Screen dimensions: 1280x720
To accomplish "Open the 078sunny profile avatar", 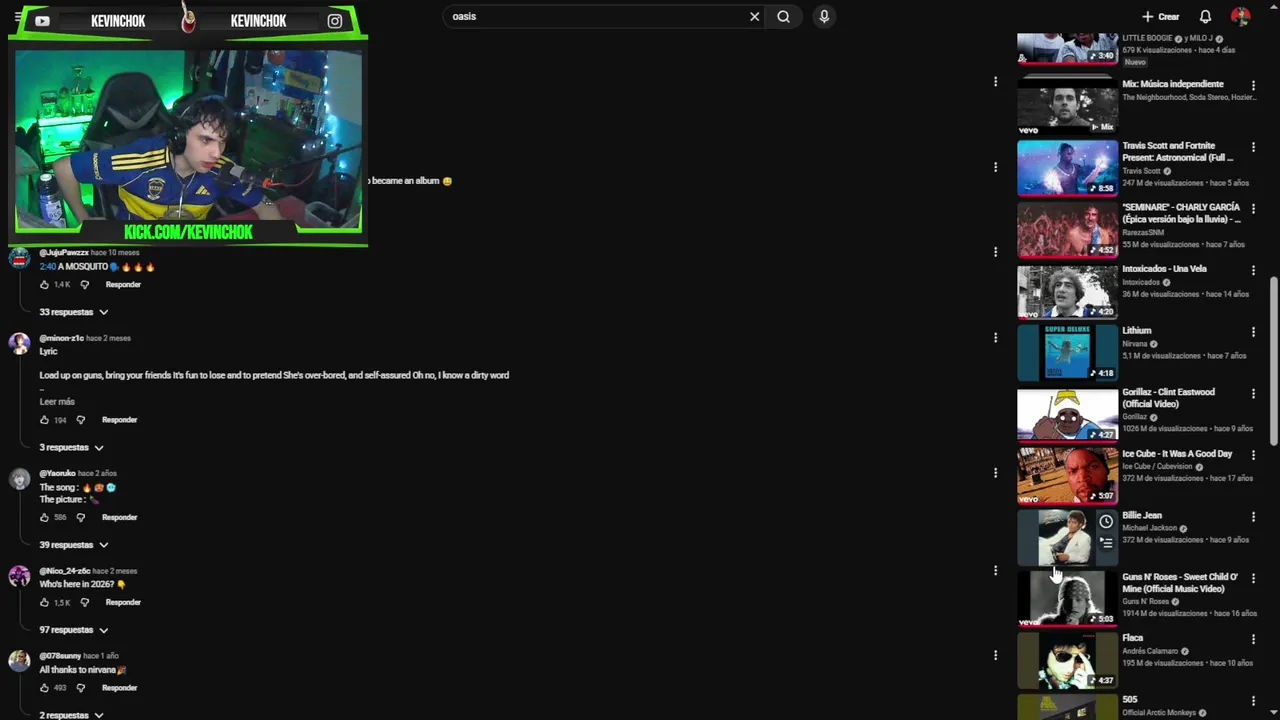I will [19, 661].
